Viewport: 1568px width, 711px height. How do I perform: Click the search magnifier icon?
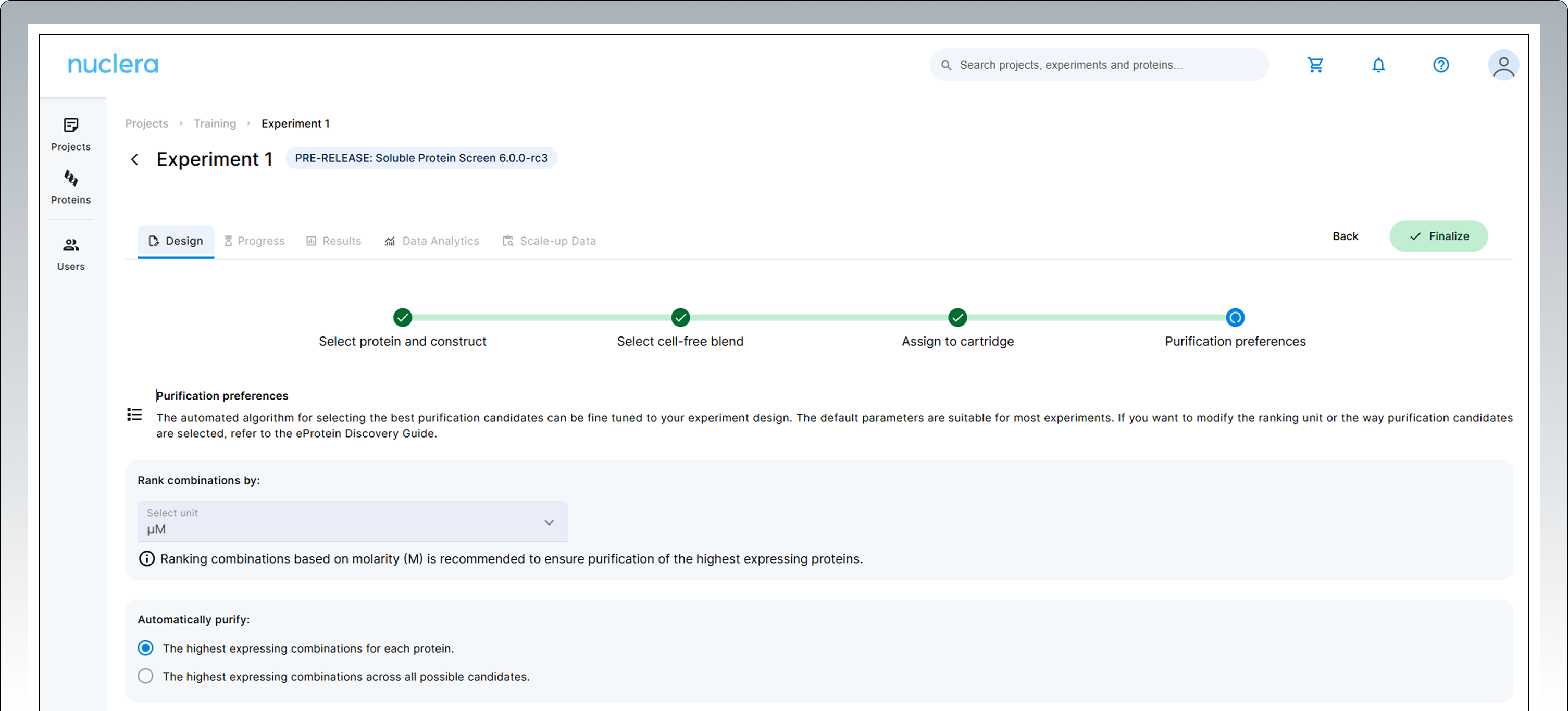click(x=946, y=65)
